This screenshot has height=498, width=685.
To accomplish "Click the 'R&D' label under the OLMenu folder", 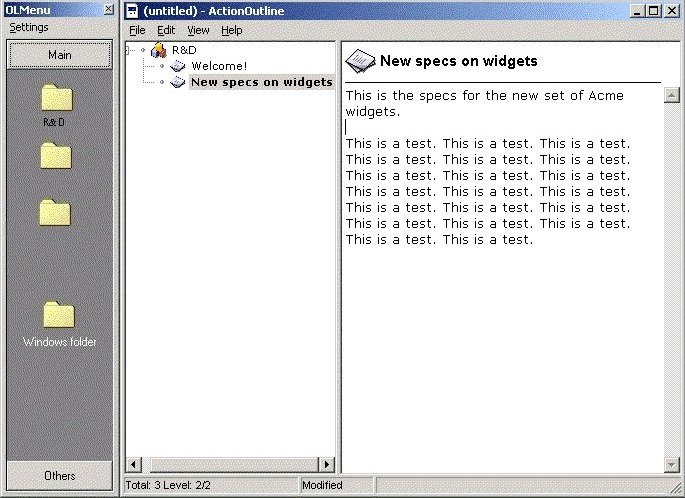I will tap(54, 122).
